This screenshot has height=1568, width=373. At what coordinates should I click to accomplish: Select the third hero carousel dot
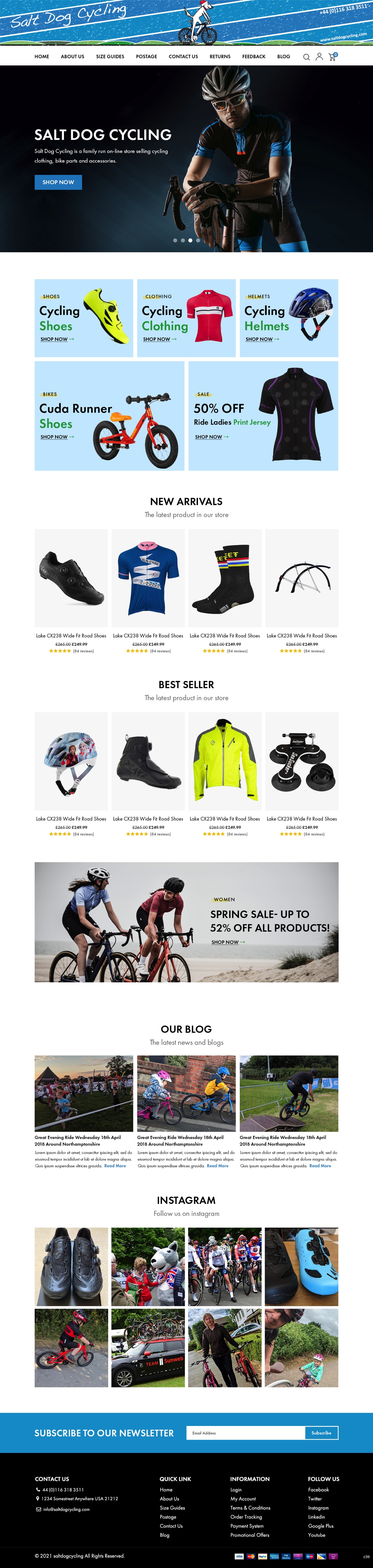[x=190, y=241]
